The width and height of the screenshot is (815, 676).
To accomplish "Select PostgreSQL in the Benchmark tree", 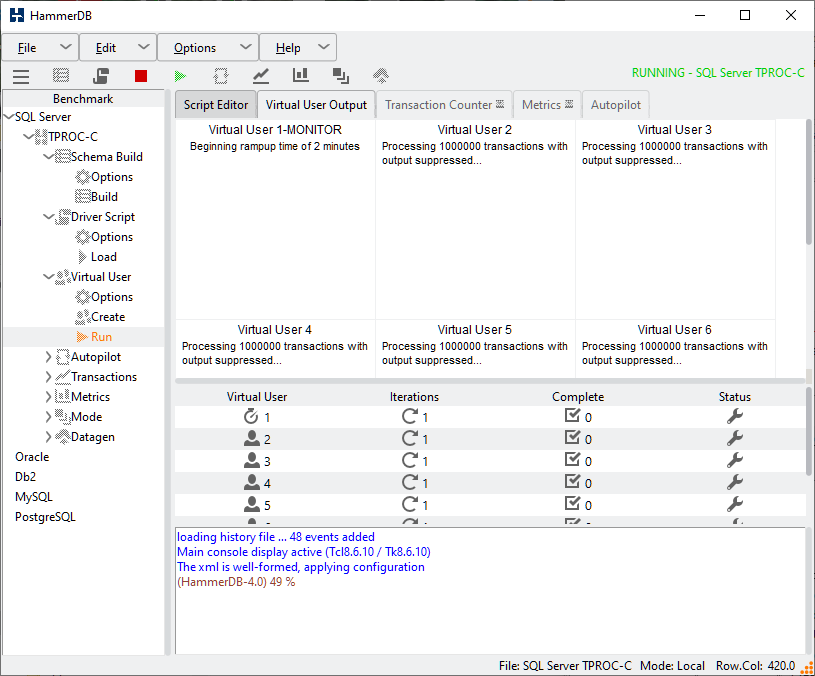I will point(45,517).
